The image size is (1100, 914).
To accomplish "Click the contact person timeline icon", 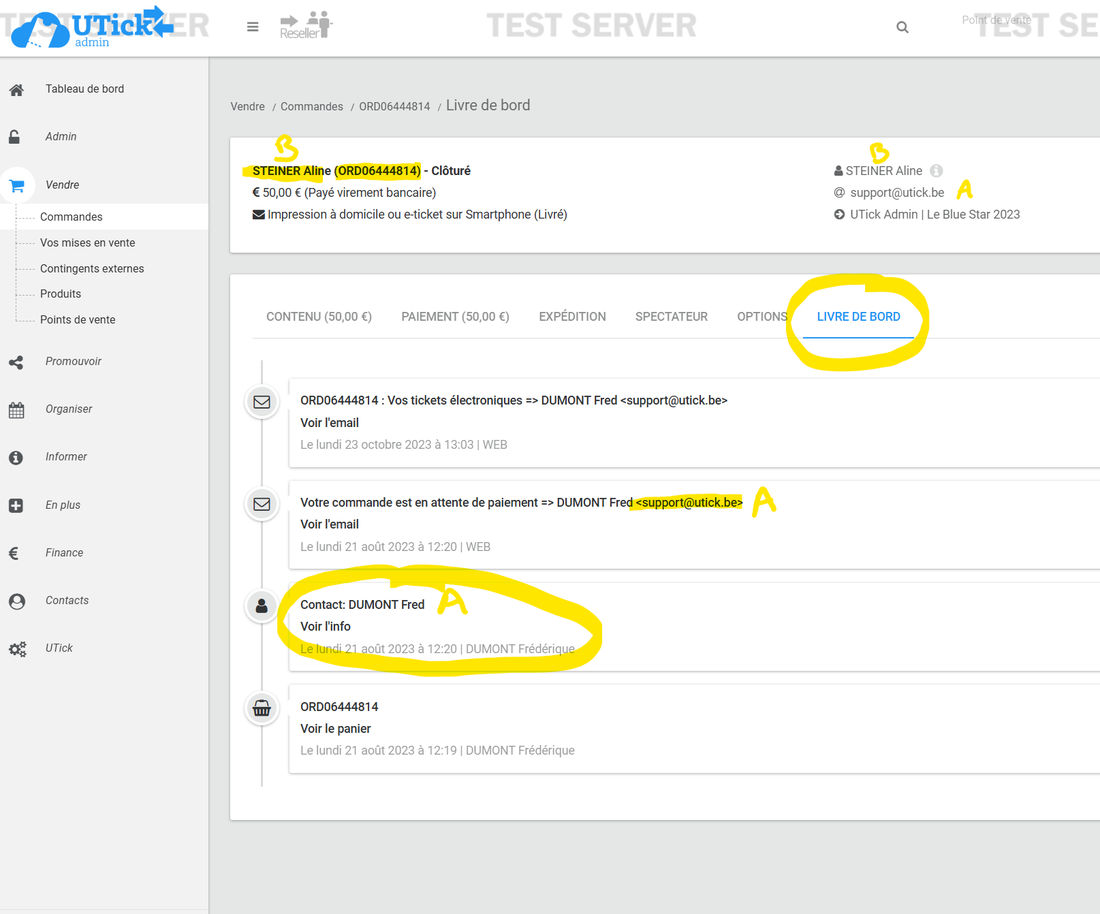I will click(262, 606).
